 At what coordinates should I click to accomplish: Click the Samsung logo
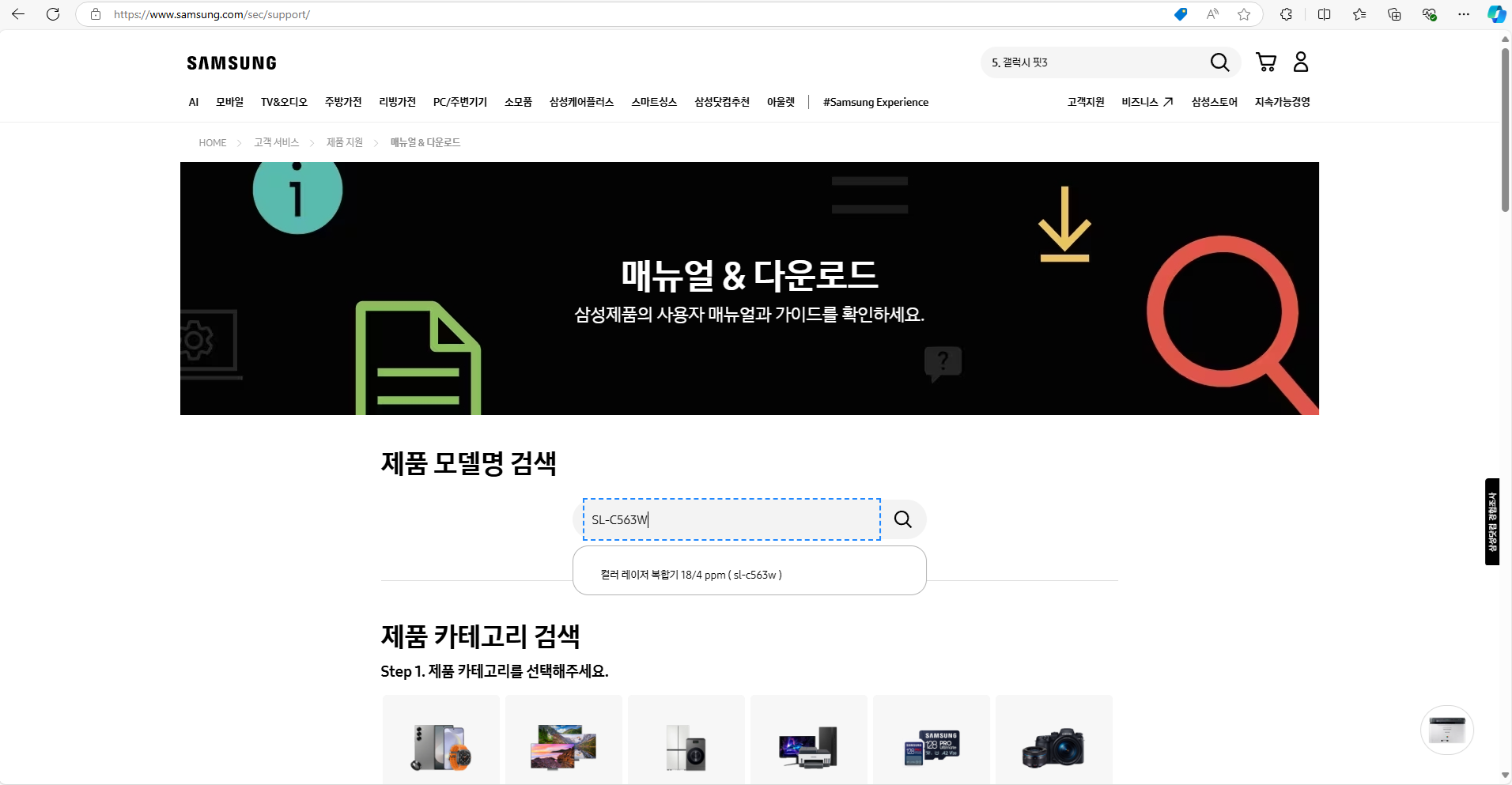pos(232,63)
